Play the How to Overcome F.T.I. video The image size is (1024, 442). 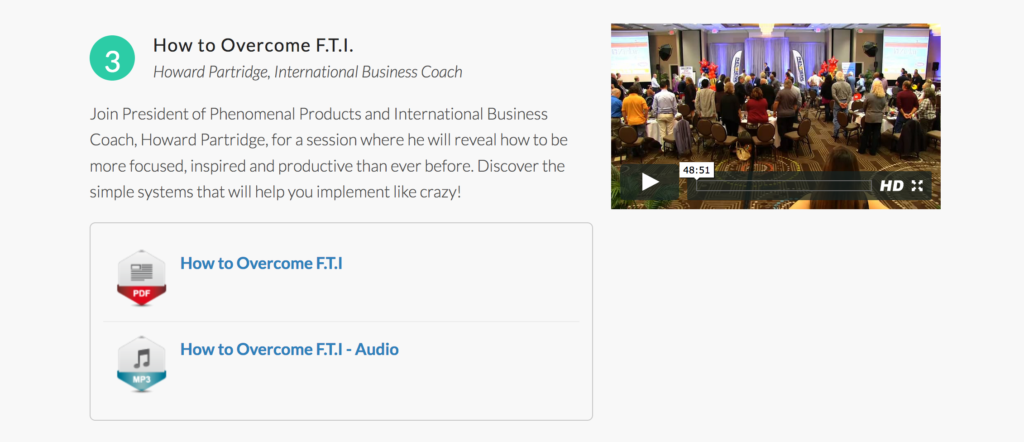[650, 182]
